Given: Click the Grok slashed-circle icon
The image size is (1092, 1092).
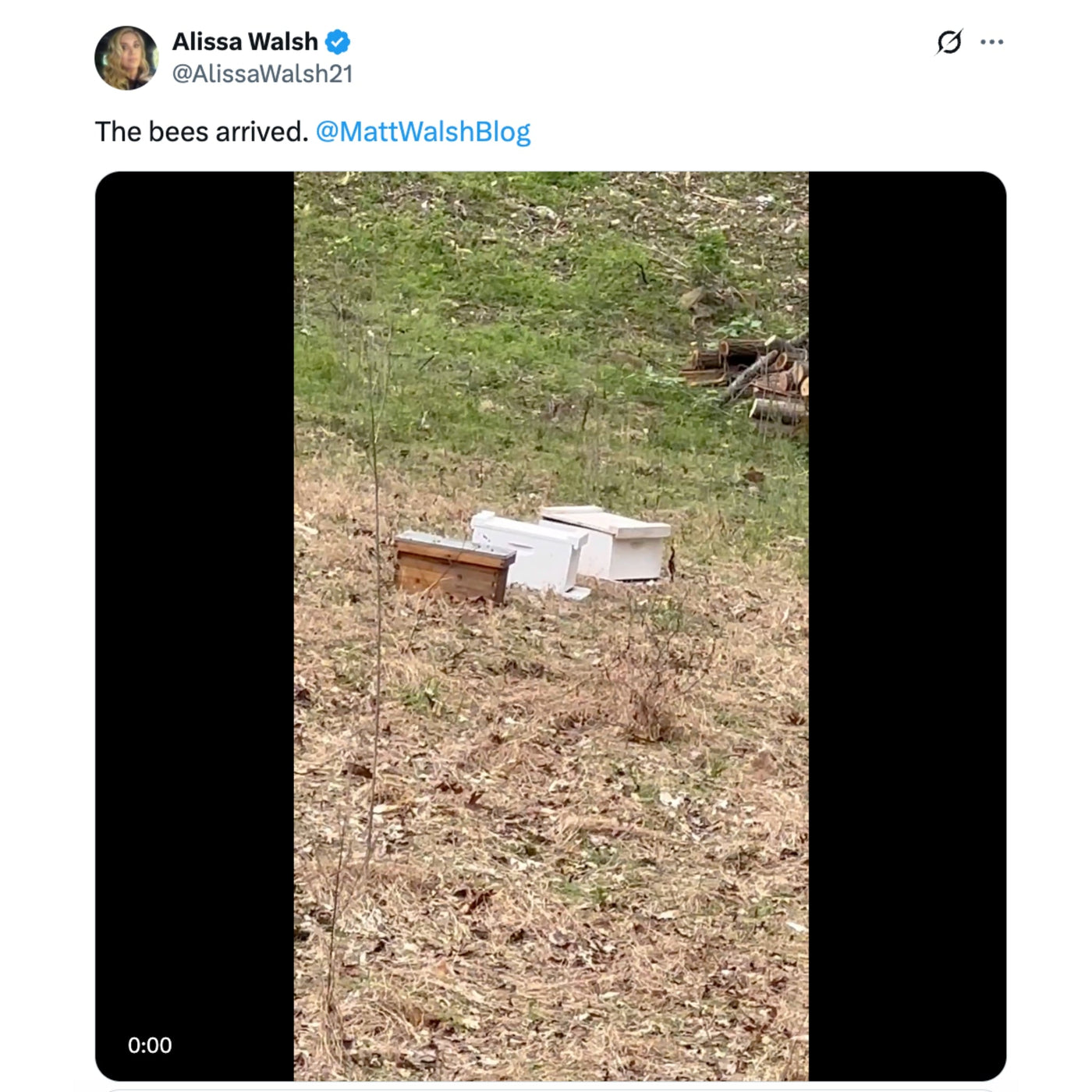Looking at the screenshot, I should (x=948, y=42).
